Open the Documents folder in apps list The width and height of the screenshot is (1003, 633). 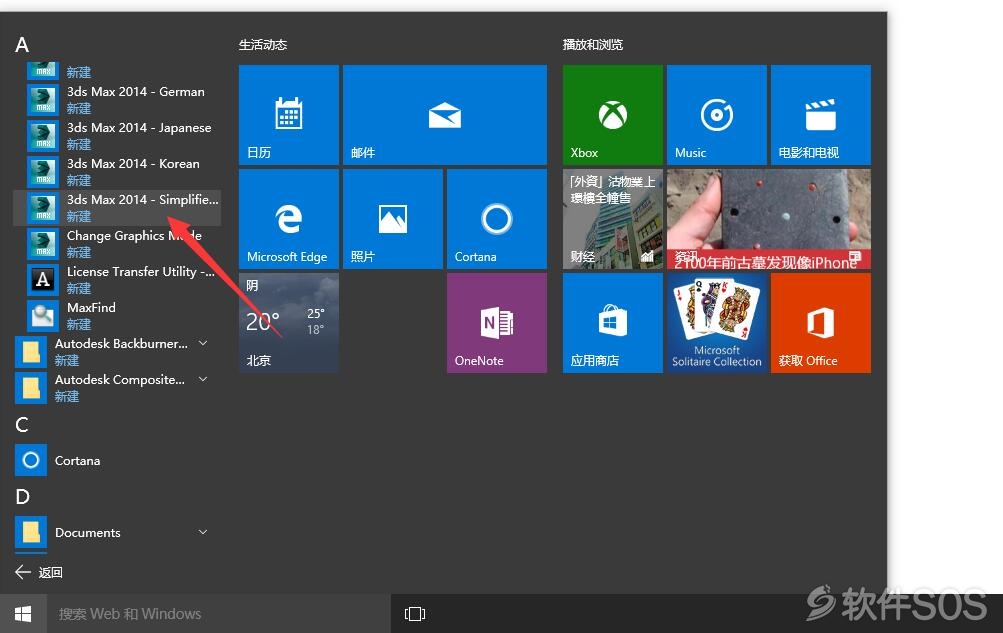pyautogui.click(x=117, y=533)
